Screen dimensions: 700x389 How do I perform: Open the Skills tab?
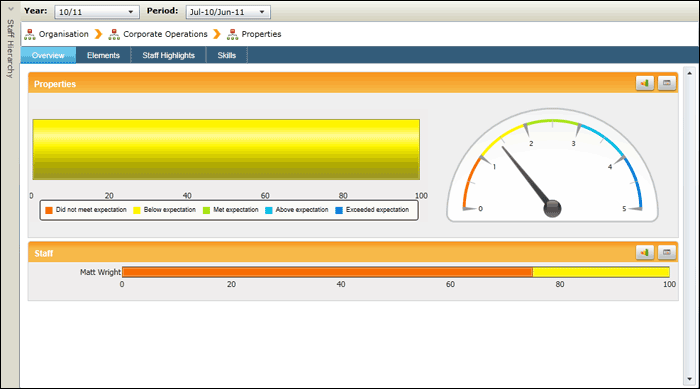click(226, 55)
